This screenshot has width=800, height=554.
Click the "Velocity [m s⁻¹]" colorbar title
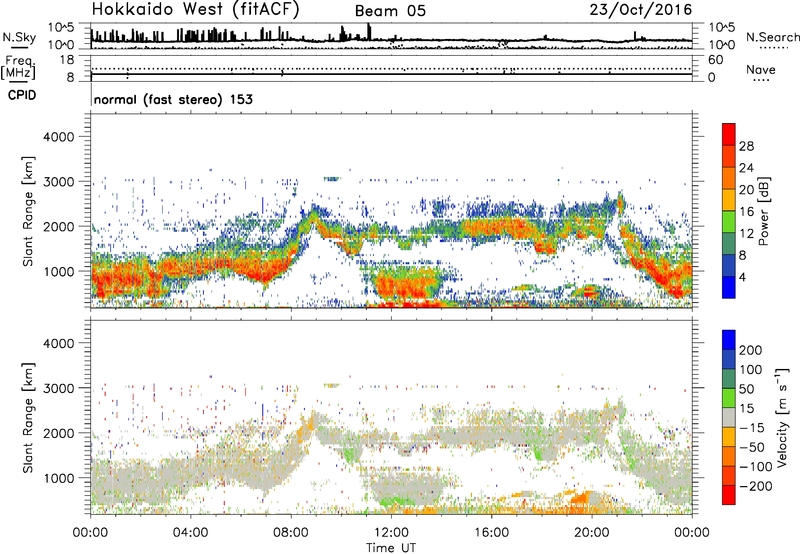pyautogui.click(x=782, y=417)
